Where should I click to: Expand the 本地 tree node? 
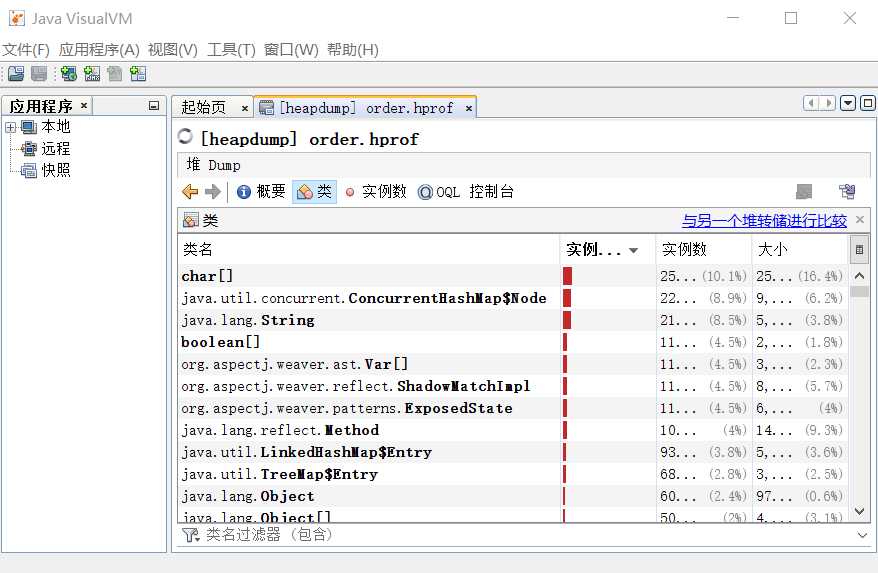point(10,127)
